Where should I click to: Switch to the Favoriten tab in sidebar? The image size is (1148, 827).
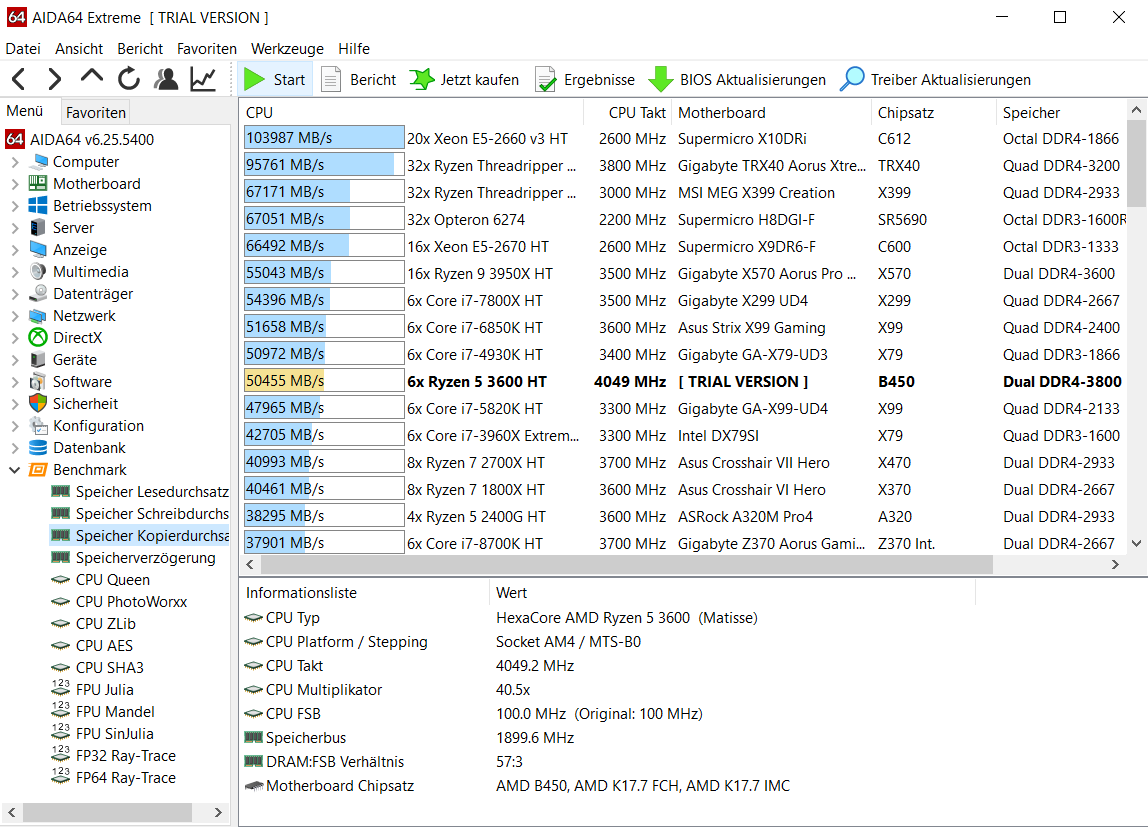[95, 112]
